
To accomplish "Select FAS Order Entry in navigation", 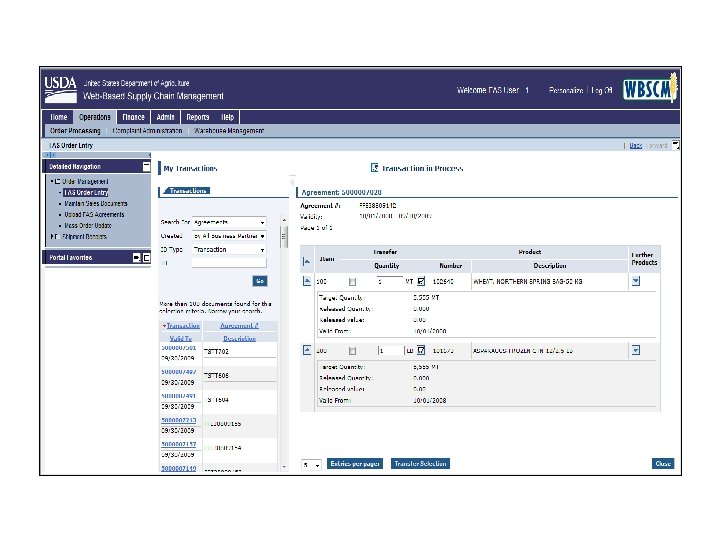I will [86, 192].
